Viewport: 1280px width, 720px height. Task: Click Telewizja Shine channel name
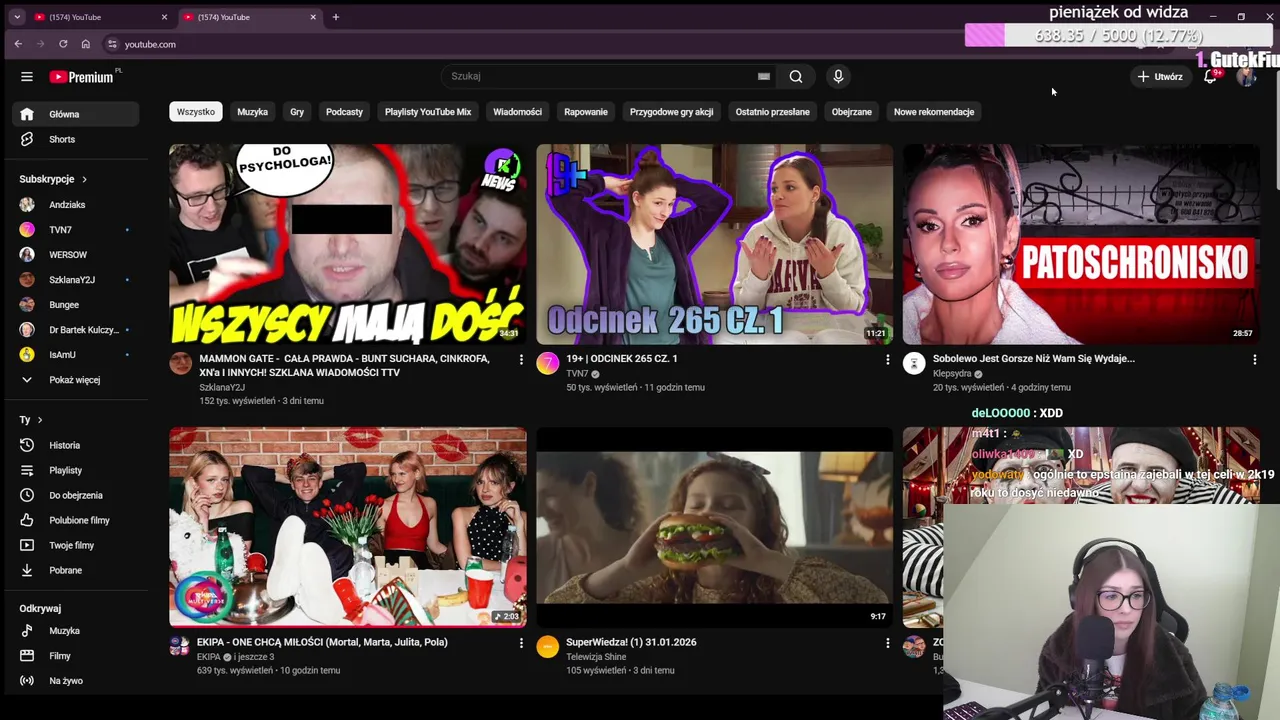[x=596, y=657]
